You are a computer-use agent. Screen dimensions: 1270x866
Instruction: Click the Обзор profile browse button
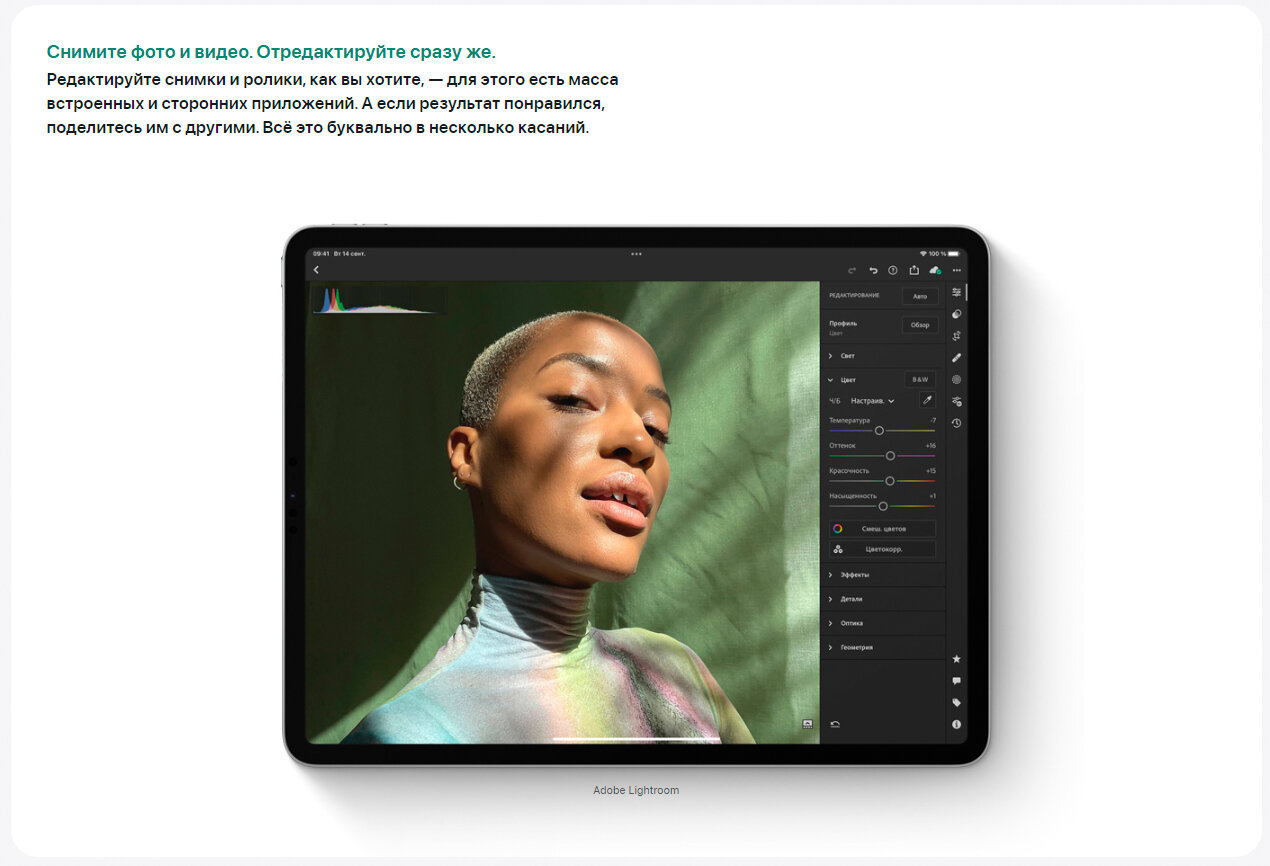click(919, 325)
